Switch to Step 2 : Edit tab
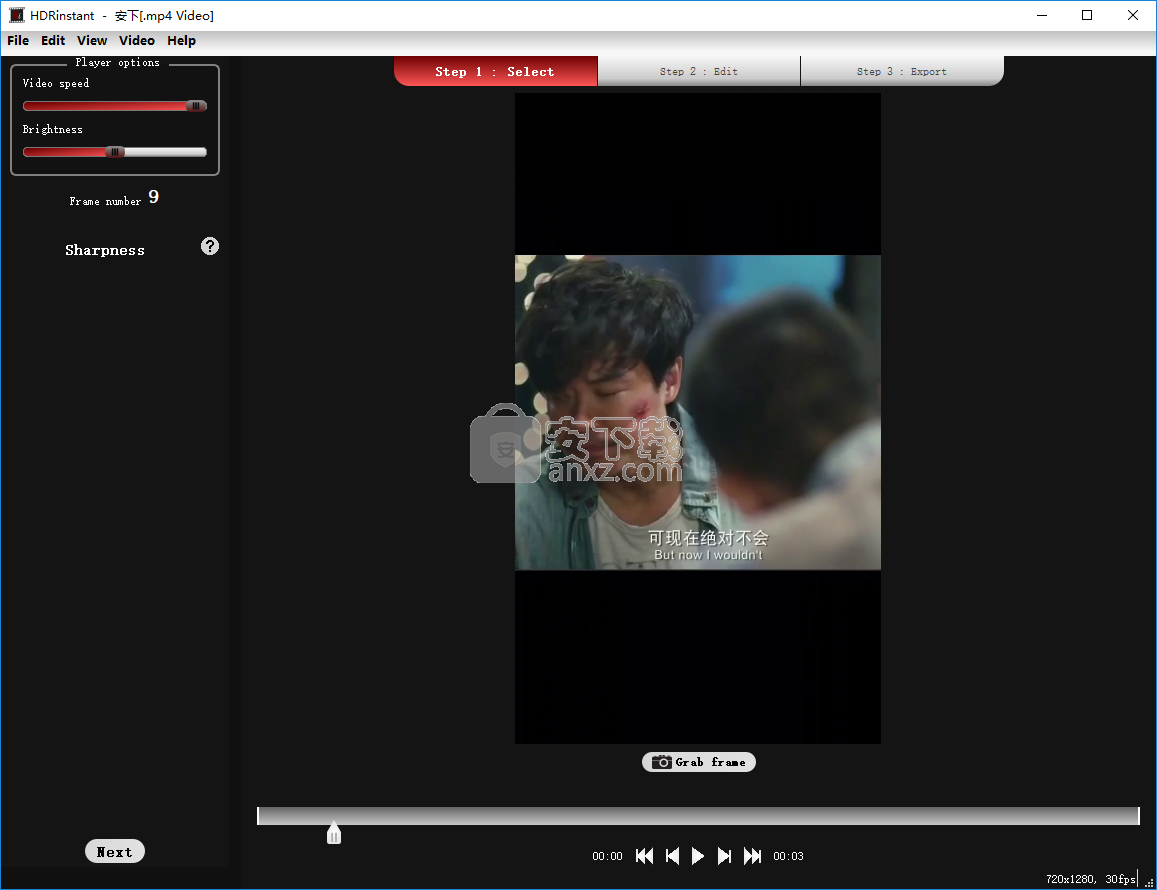The height and width of the screenshot is (890, 1157). (699, 72)
